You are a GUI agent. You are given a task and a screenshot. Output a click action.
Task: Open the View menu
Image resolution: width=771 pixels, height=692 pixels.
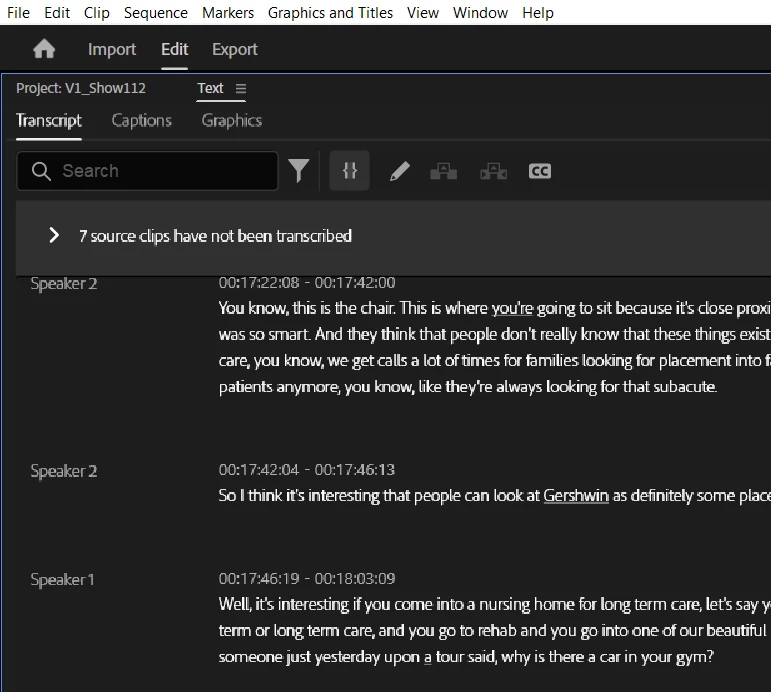coord(422,12)
